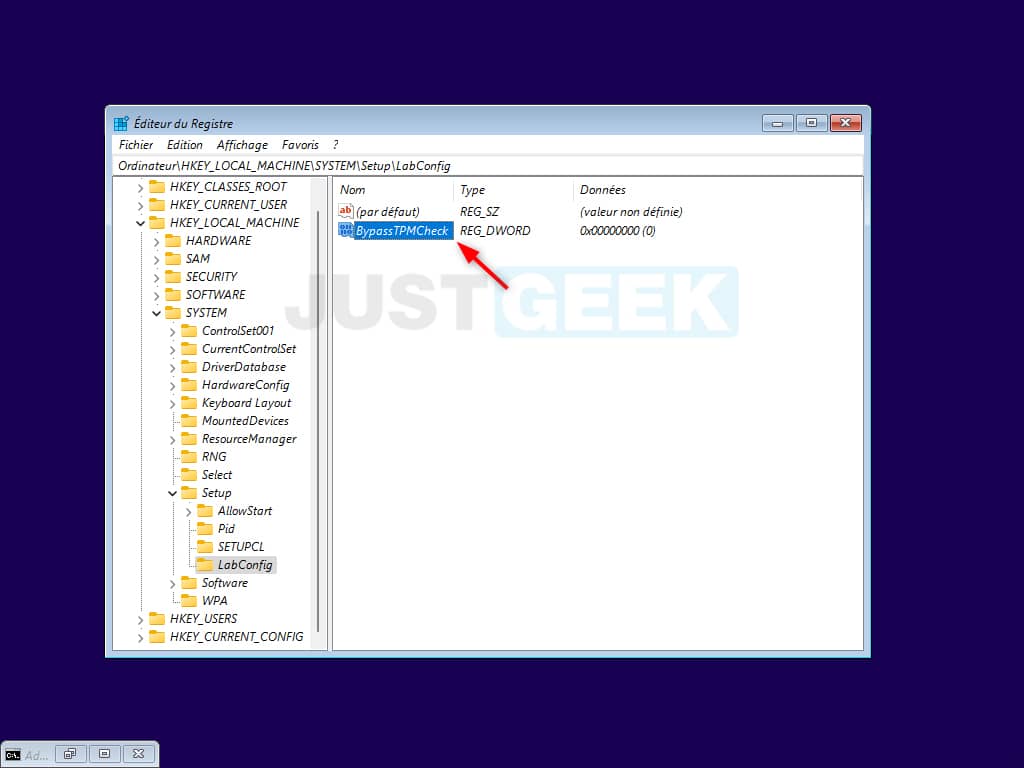Select the BypassTPMCheck value name
This screenshot has width=1024, height=768.
402,231
